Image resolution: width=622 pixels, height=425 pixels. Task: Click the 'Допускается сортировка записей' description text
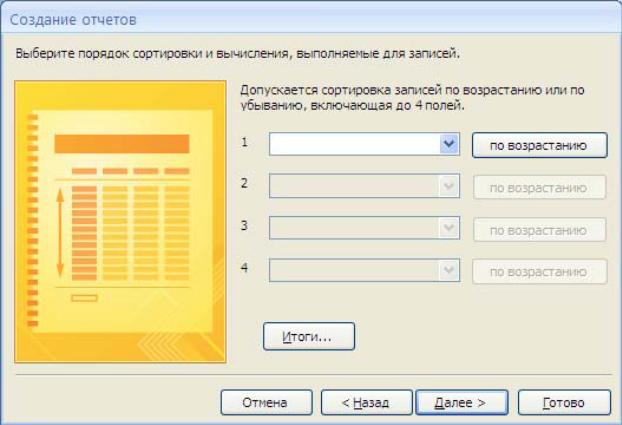412,98
